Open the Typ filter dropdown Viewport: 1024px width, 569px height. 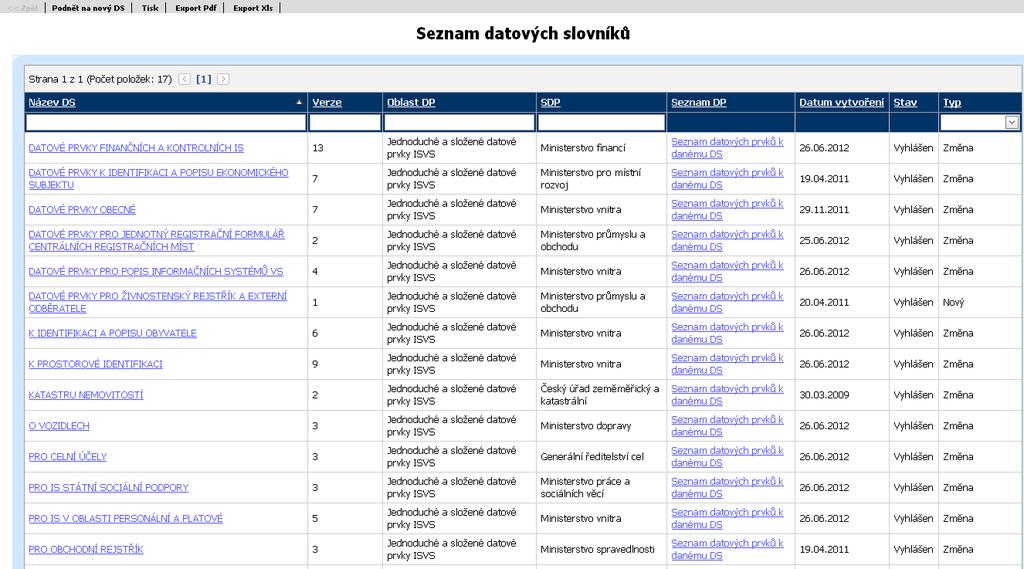pyautogui.click(x=1012, y=122)
